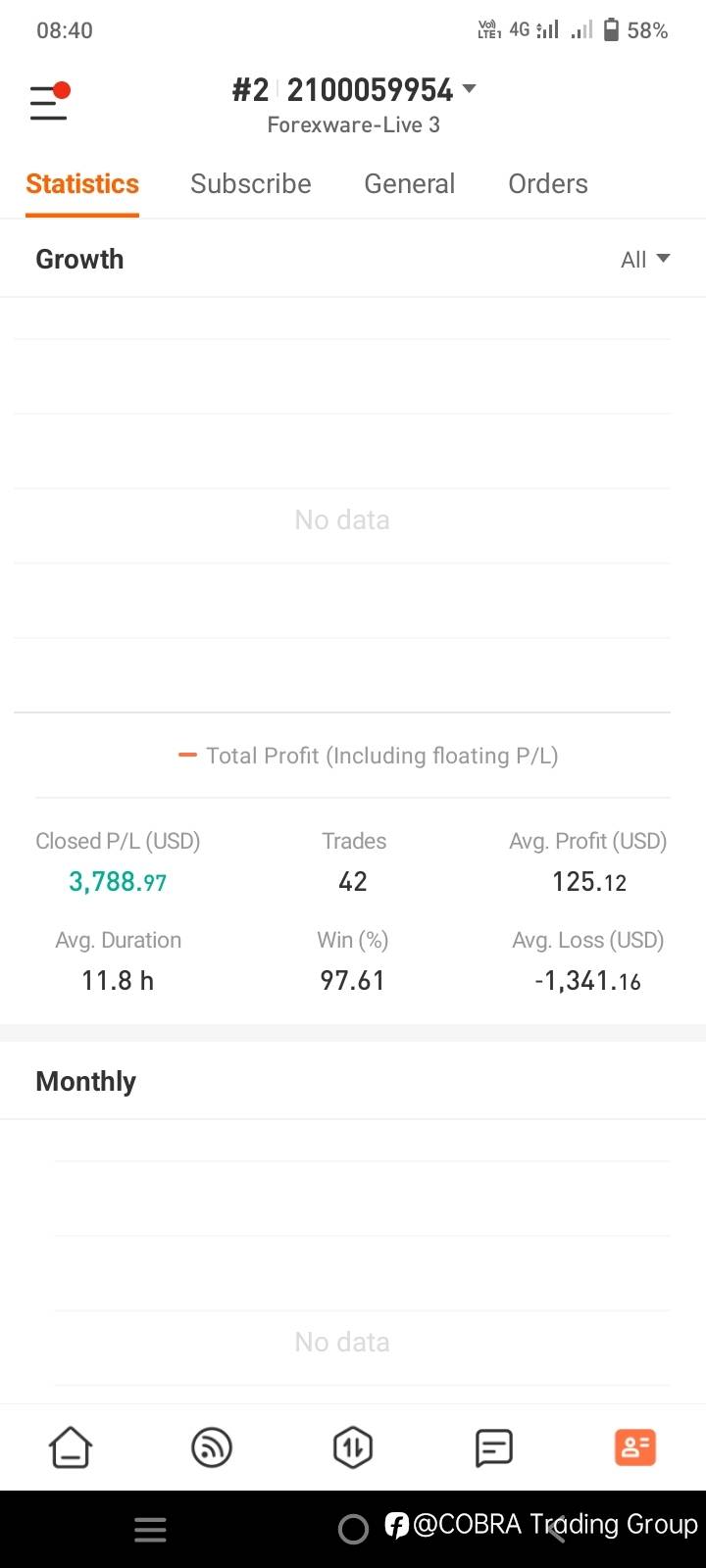Viewport: 706px width, 1568px height.
Task: Select the Statistics tab
Action: tap(82, 184)
